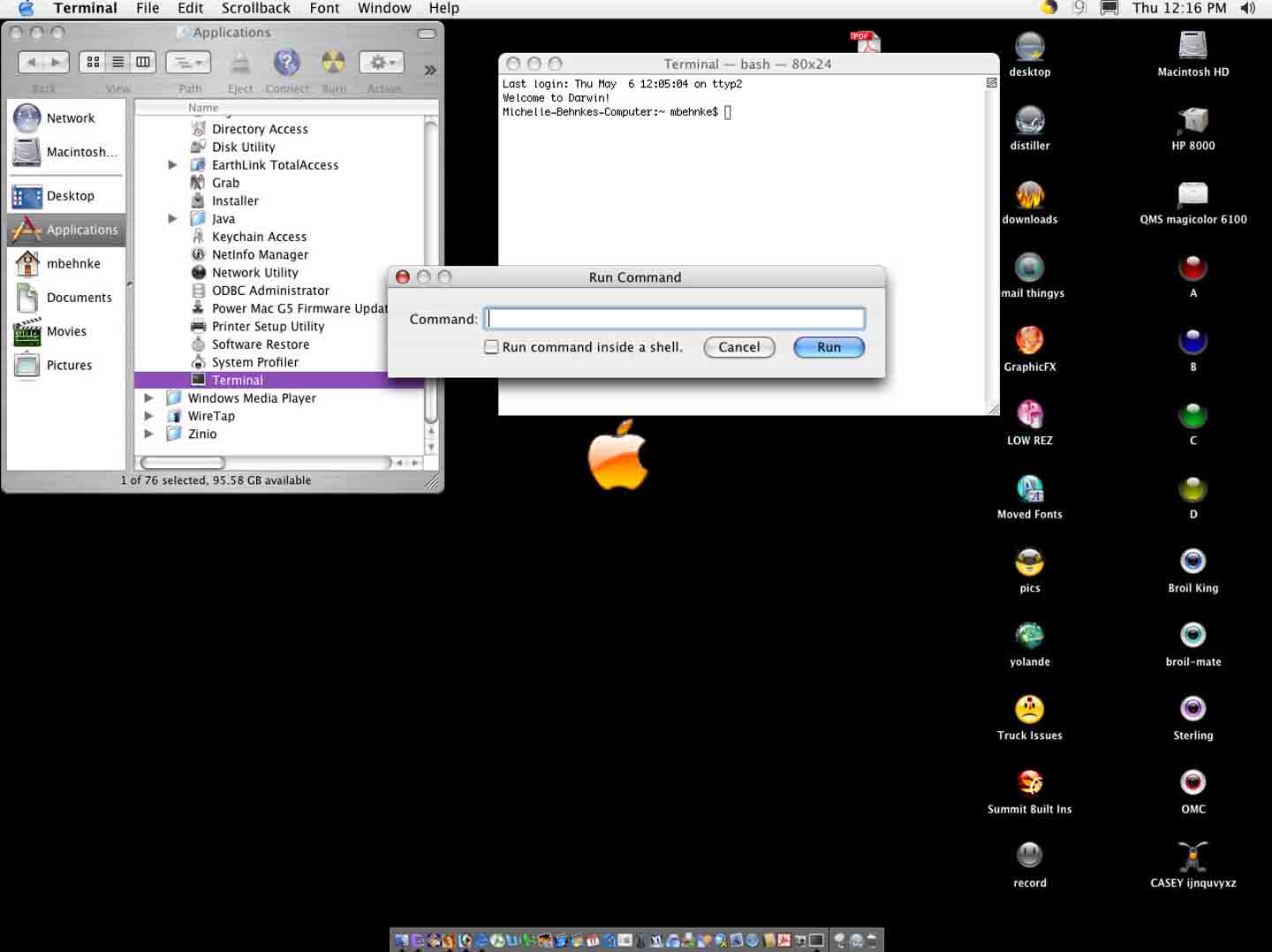
Task: Show more toolbar items chevron
Action: pos(430,70)
